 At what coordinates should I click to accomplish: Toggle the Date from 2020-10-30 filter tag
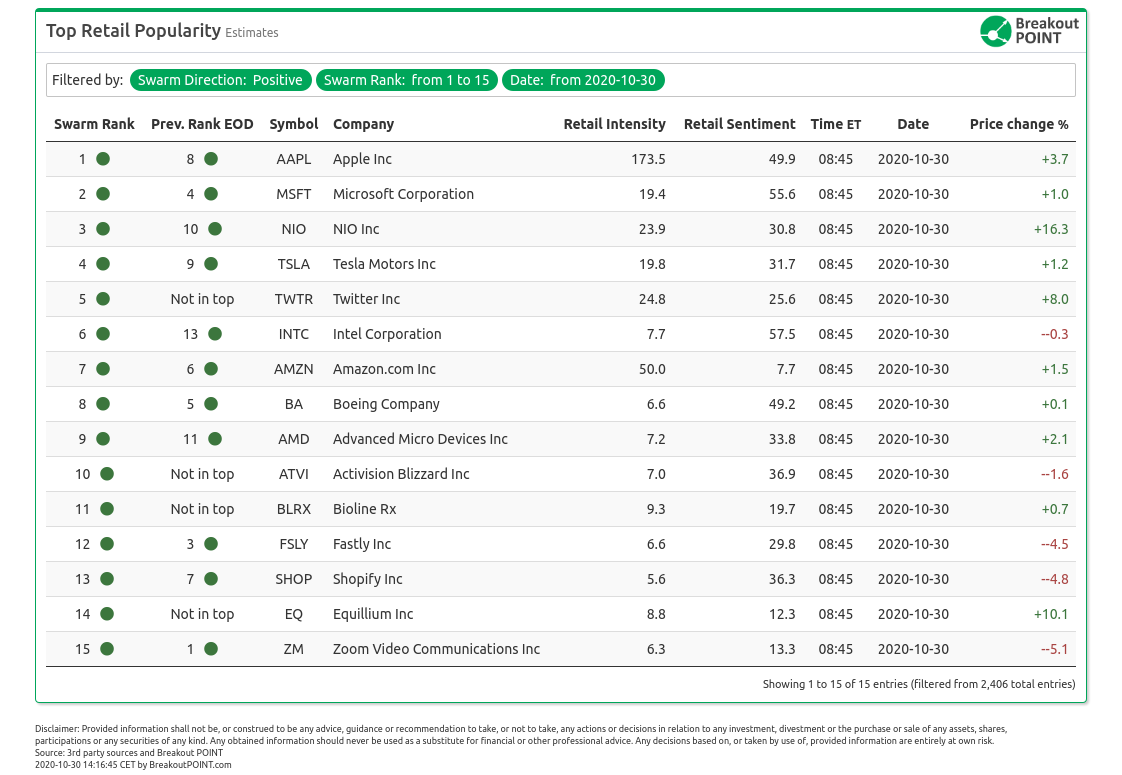pyautogui.click(x=583, y=80)
